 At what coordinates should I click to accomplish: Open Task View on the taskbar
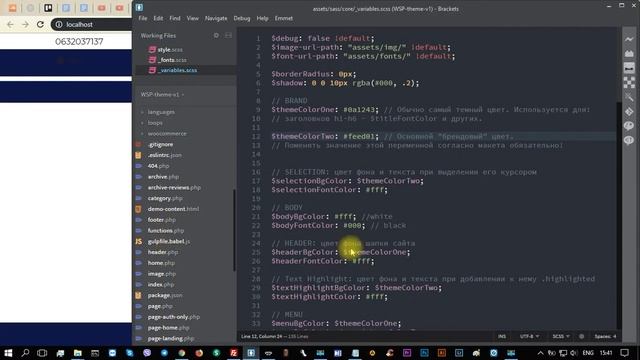coord(42,353)
